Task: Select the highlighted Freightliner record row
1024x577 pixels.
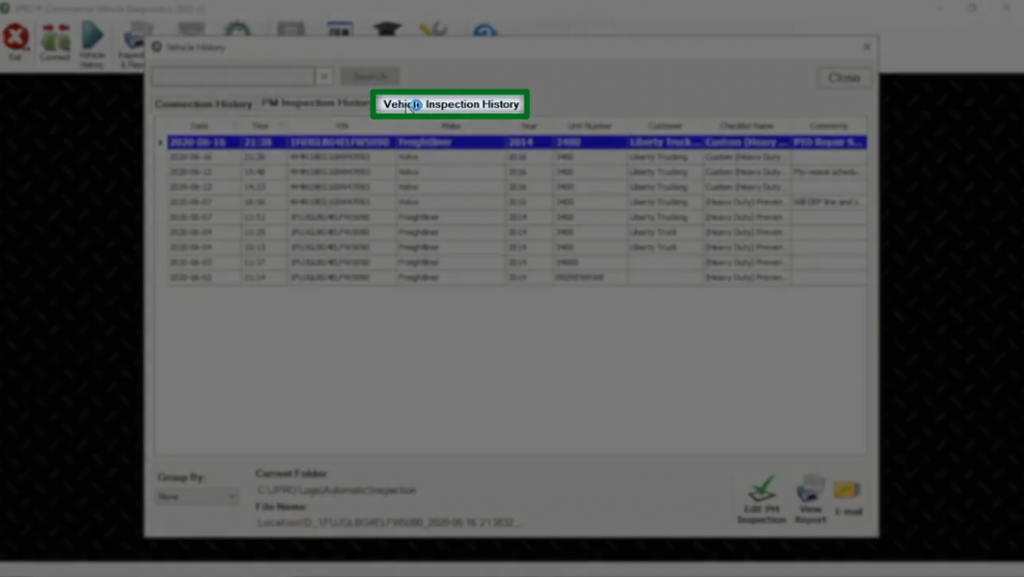Action: pyautogui.click(x=450, y=141)
